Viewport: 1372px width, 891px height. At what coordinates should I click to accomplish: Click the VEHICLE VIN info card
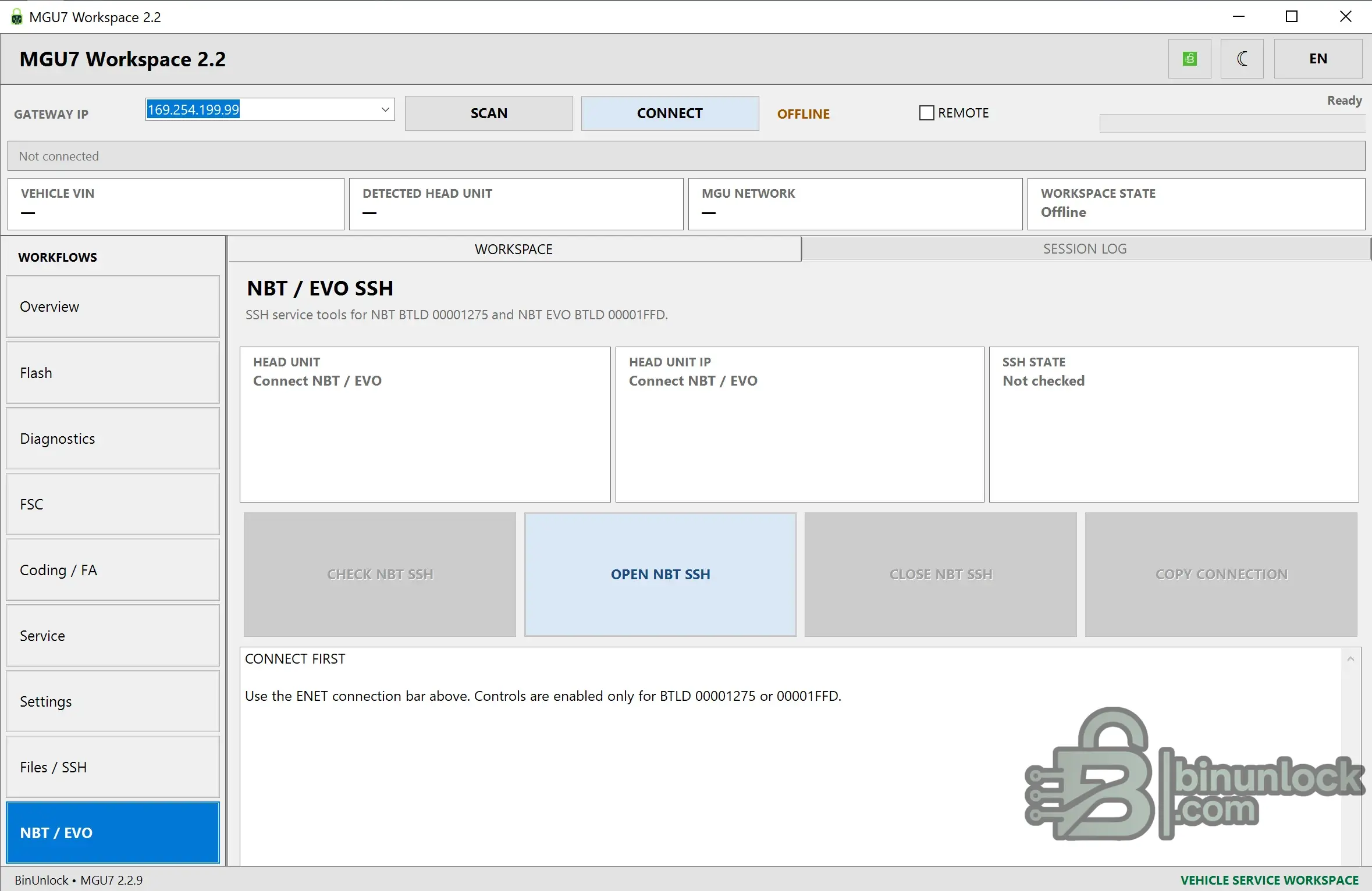[x=176, y=204]
